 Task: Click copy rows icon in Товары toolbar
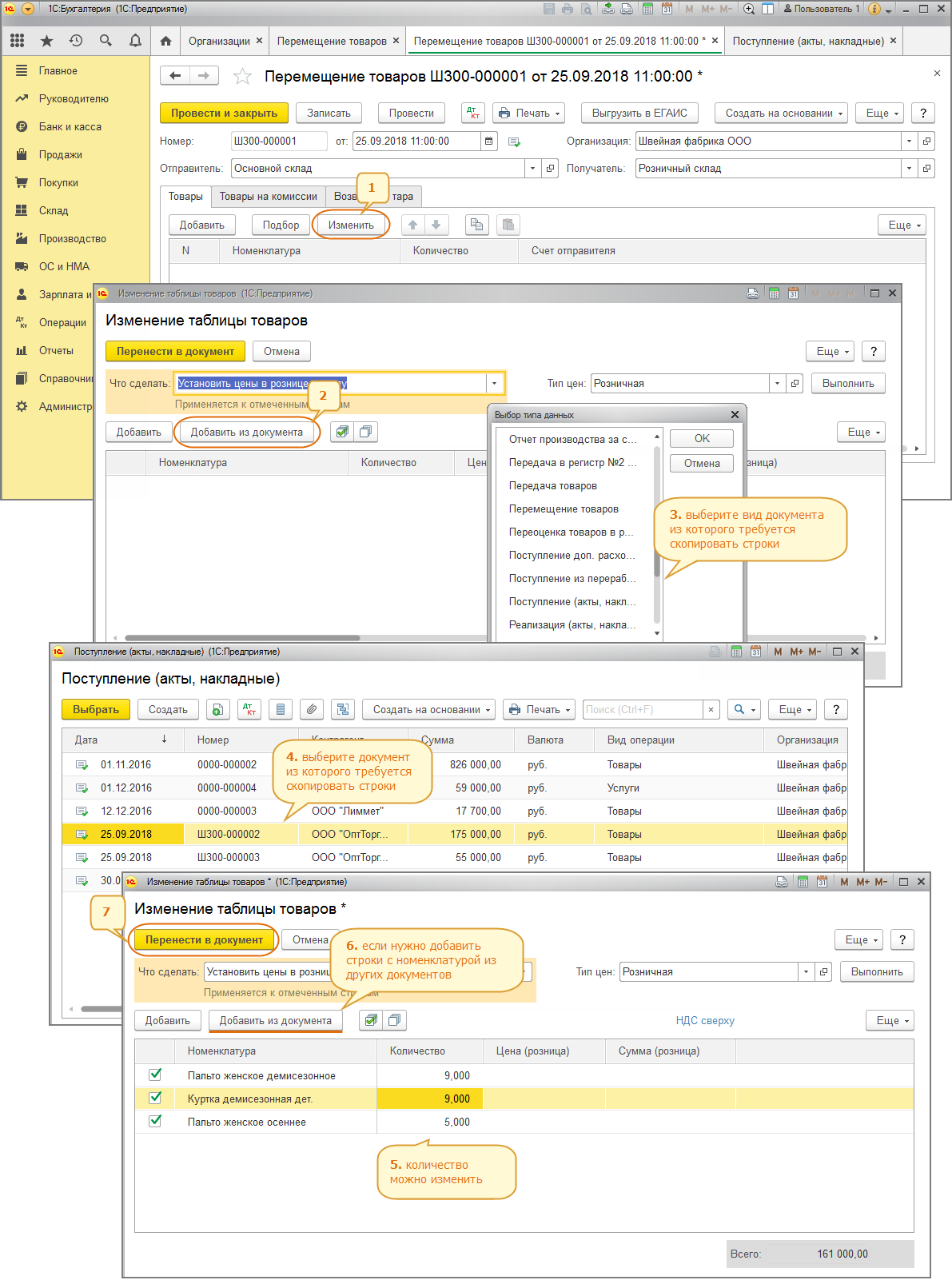pos(477,225)
